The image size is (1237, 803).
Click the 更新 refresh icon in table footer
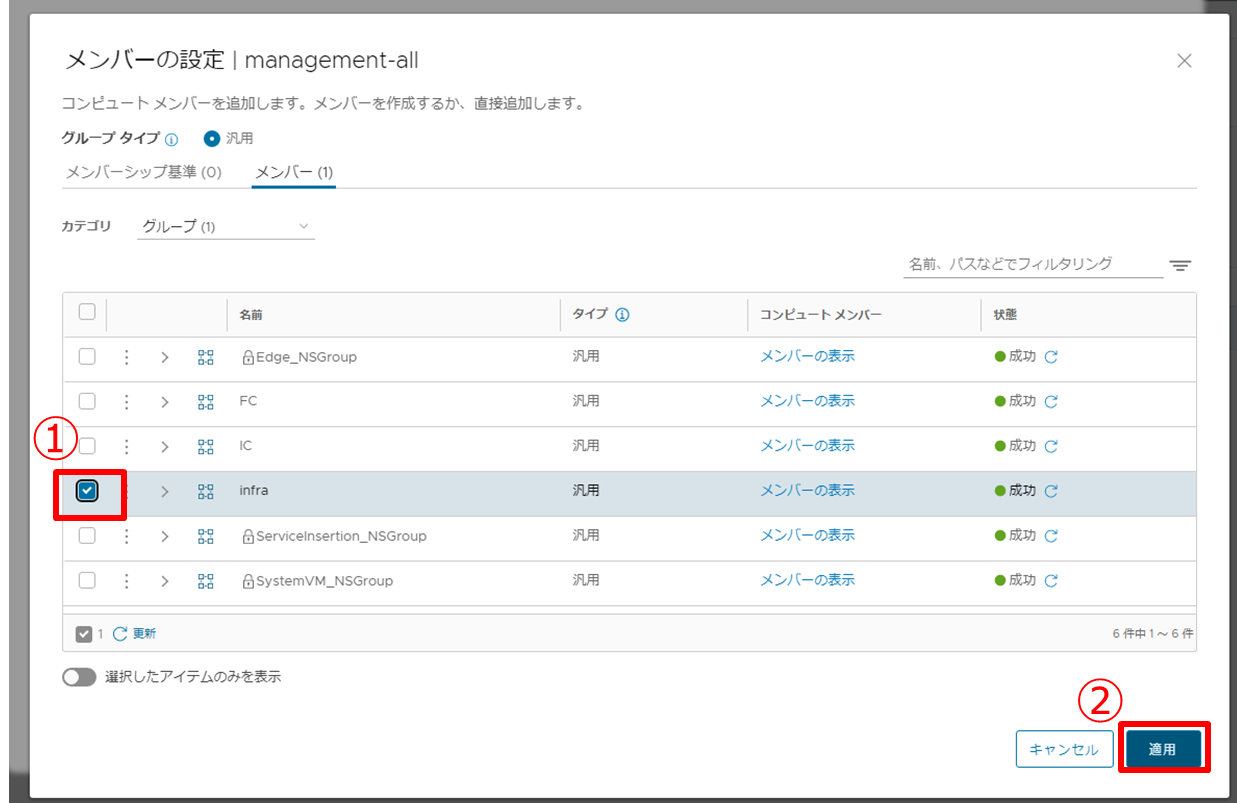[x=121, y=633]
